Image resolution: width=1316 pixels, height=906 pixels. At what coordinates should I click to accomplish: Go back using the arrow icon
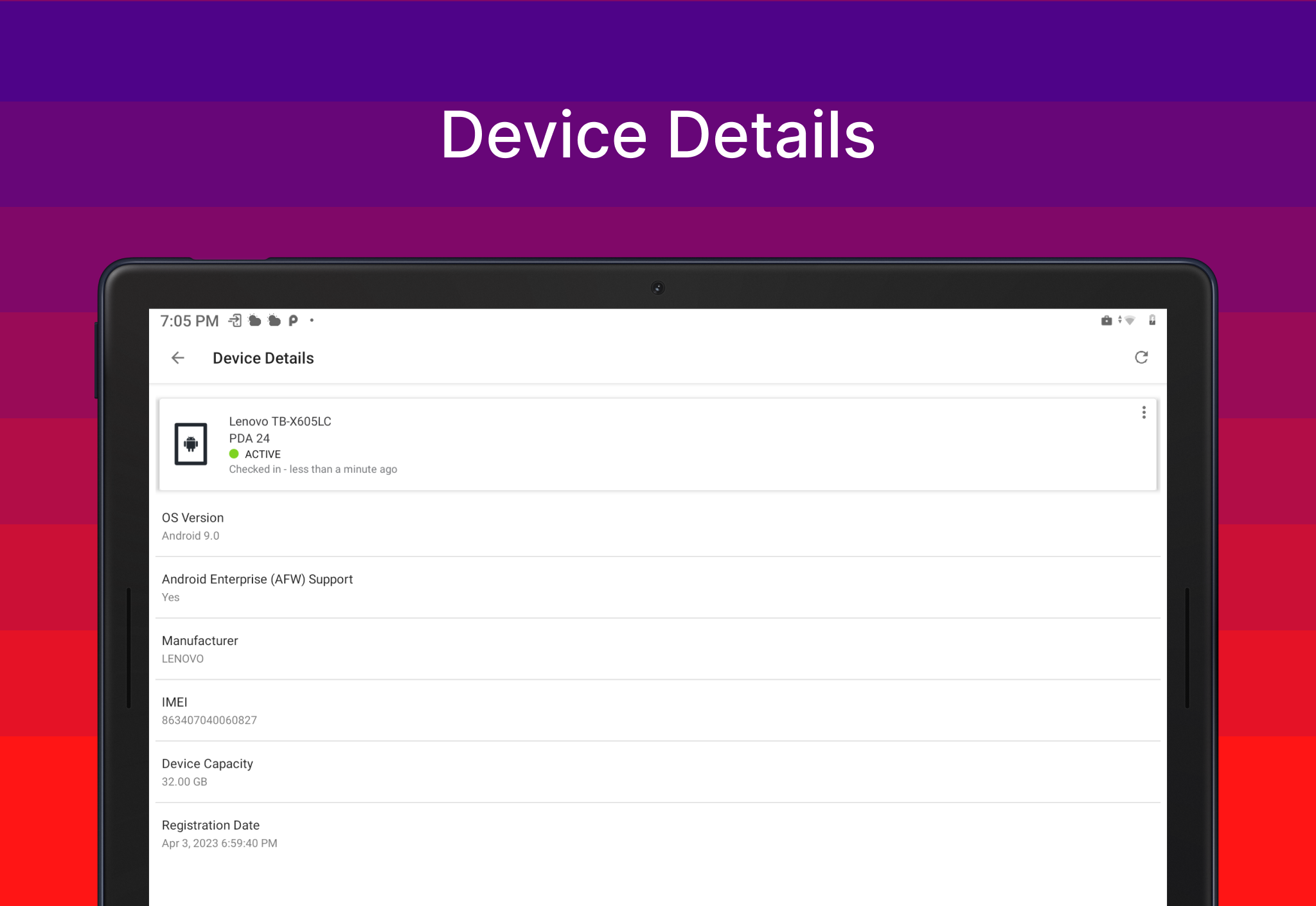point(178,358)
